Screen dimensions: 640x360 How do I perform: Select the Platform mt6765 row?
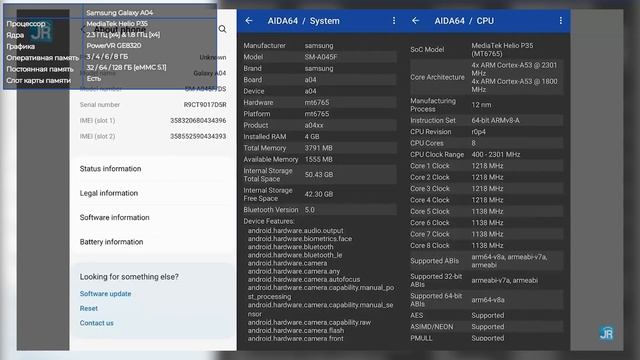click(320, 114)
